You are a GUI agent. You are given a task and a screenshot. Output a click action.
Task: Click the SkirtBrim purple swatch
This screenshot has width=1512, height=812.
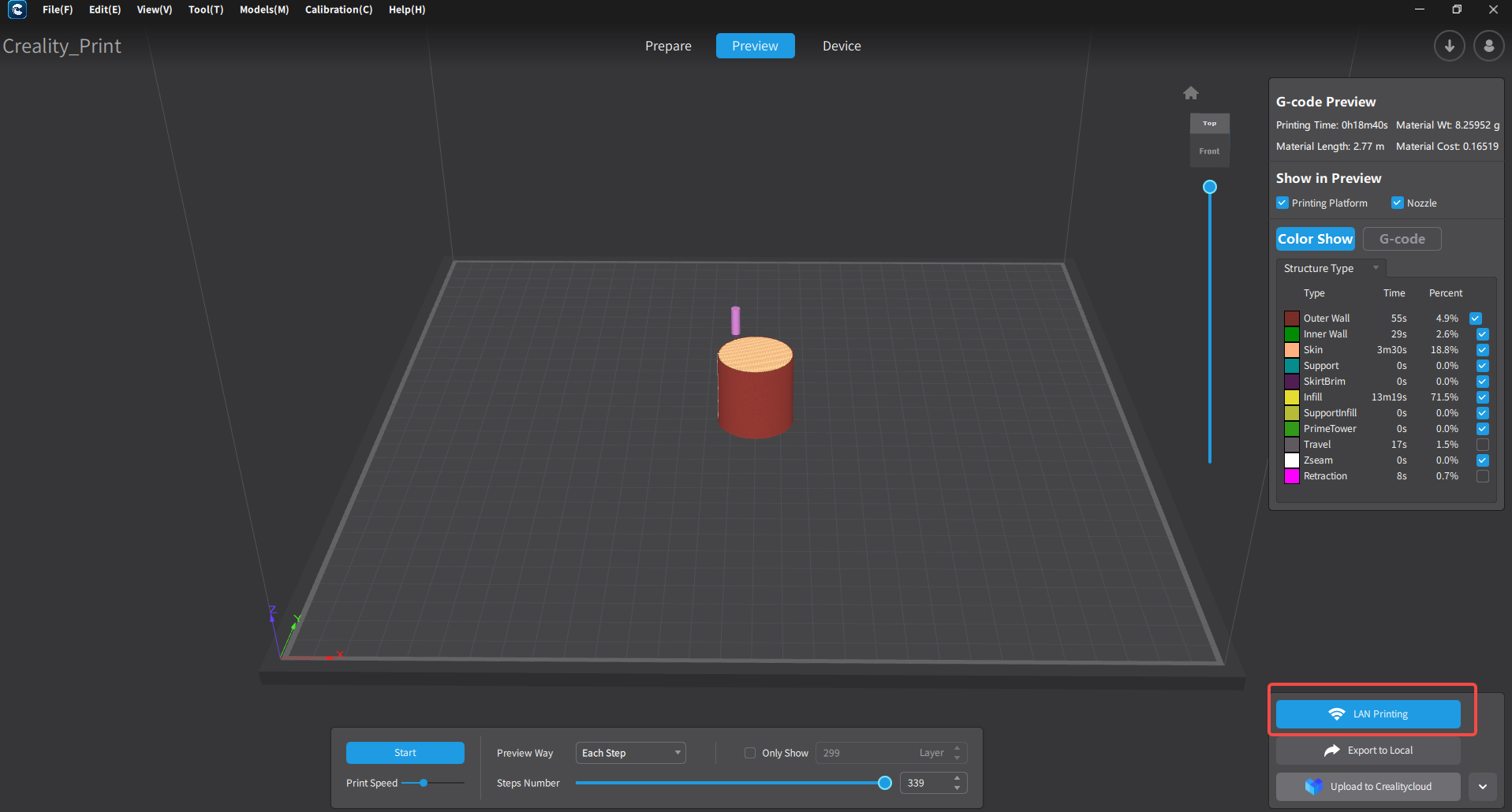(x=1292, y=382)
